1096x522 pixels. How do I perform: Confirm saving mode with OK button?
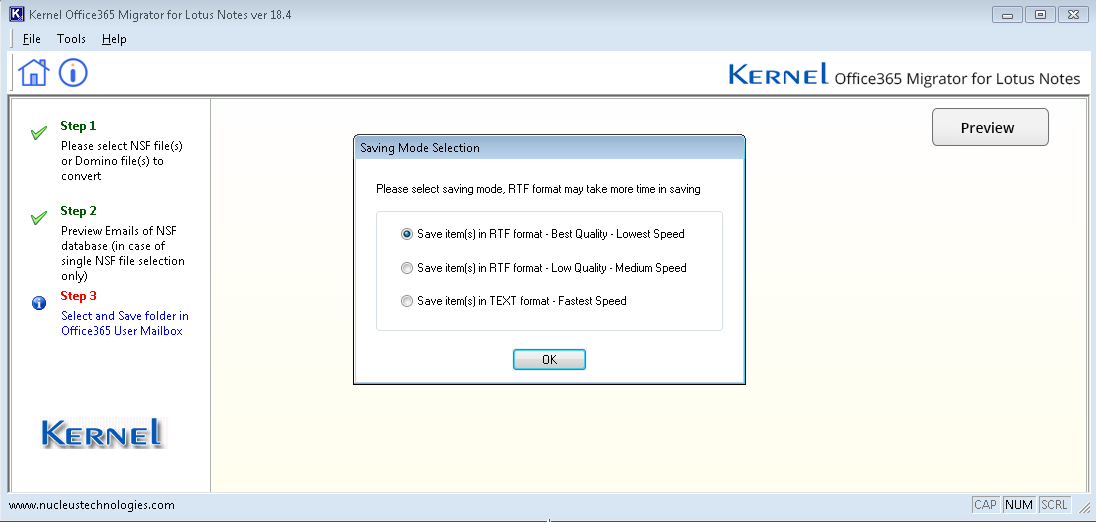[549, 359]
